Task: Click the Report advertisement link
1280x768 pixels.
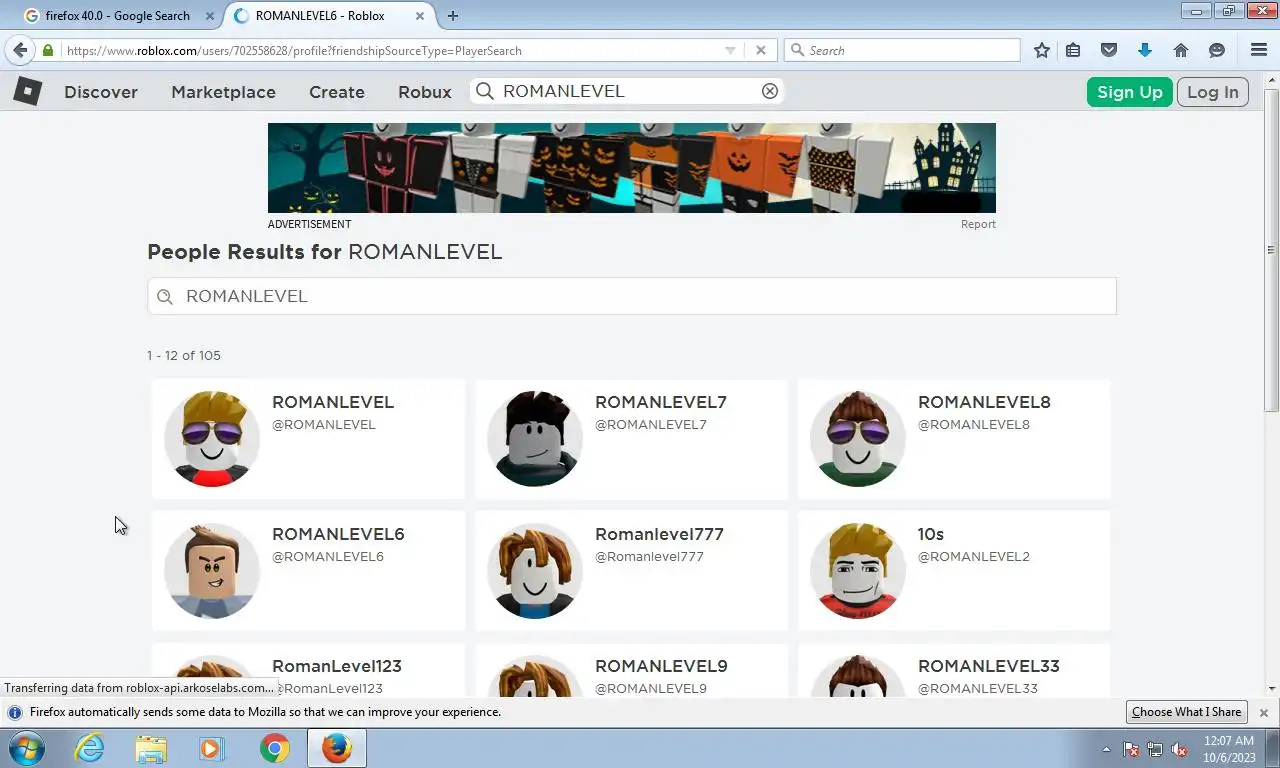Action: click(x=978, y=224)
